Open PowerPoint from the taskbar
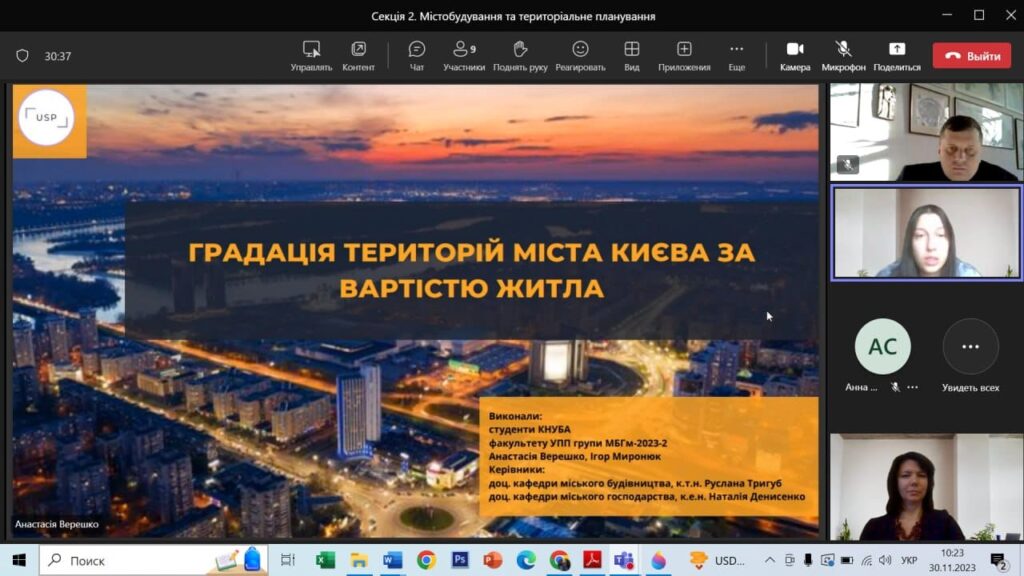The width and height of the screenshot is (1024, 576). (x=493, y=560)
